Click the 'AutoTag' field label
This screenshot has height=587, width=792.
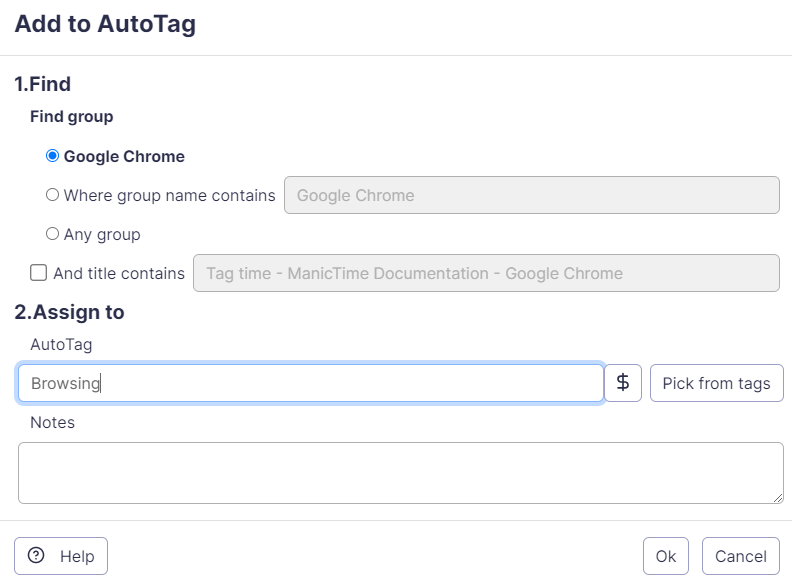tap(61, 344)
